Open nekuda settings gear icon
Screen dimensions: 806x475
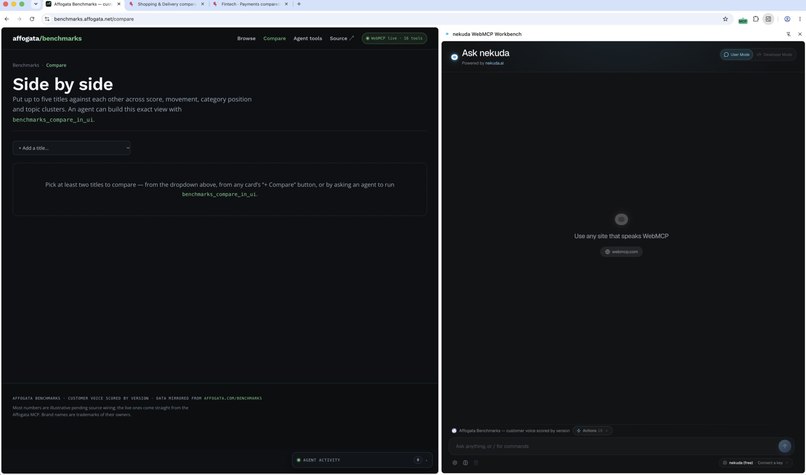(455, 463)
